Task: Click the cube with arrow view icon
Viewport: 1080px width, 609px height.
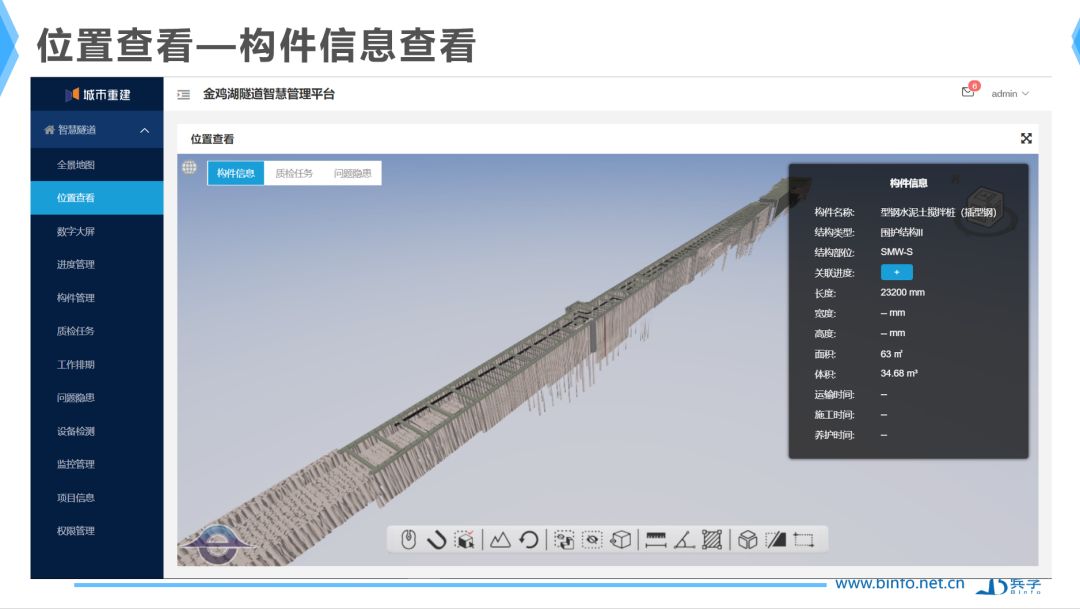Action: tap(621, 539)
